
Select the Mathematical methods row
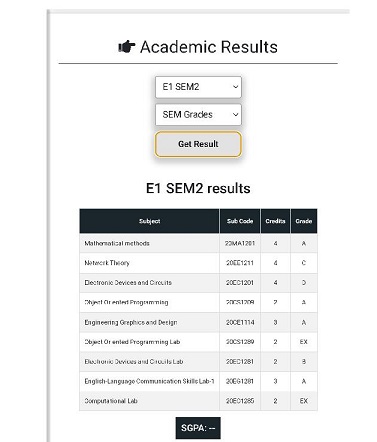tap(198, 243)
